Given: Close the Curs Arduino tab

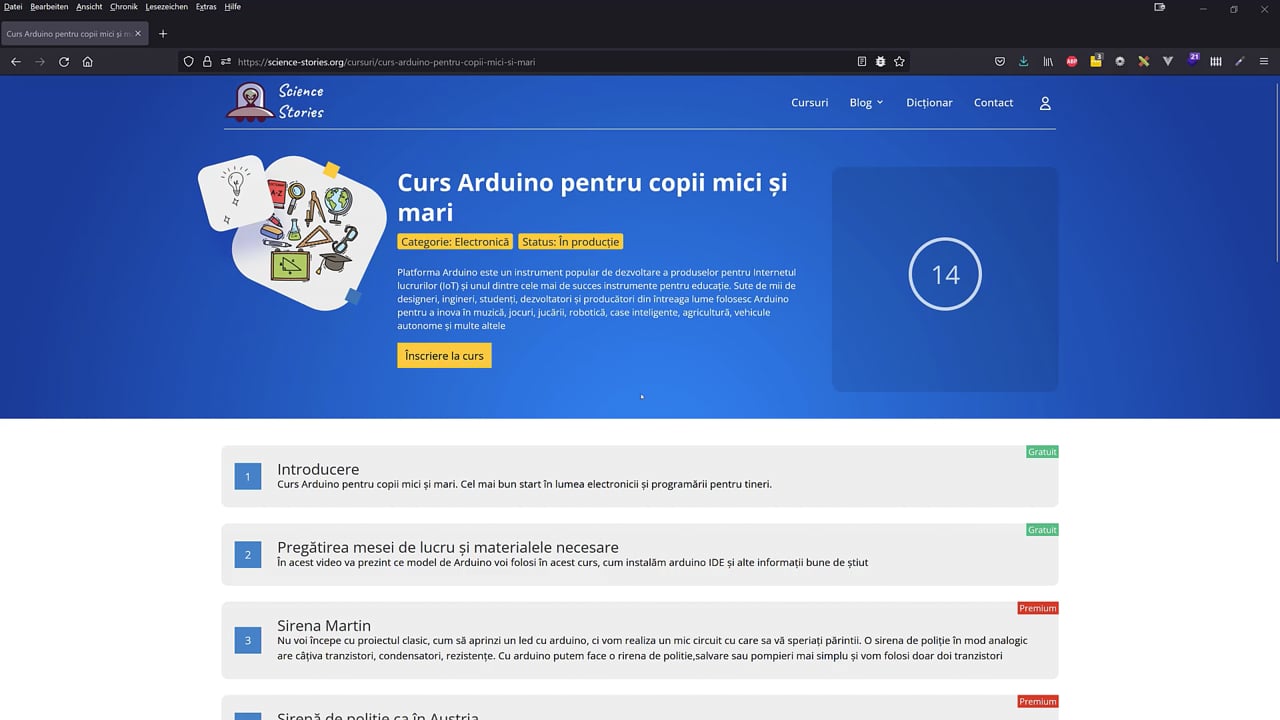Looking at the screenshot, I should [x=138, y=34].
